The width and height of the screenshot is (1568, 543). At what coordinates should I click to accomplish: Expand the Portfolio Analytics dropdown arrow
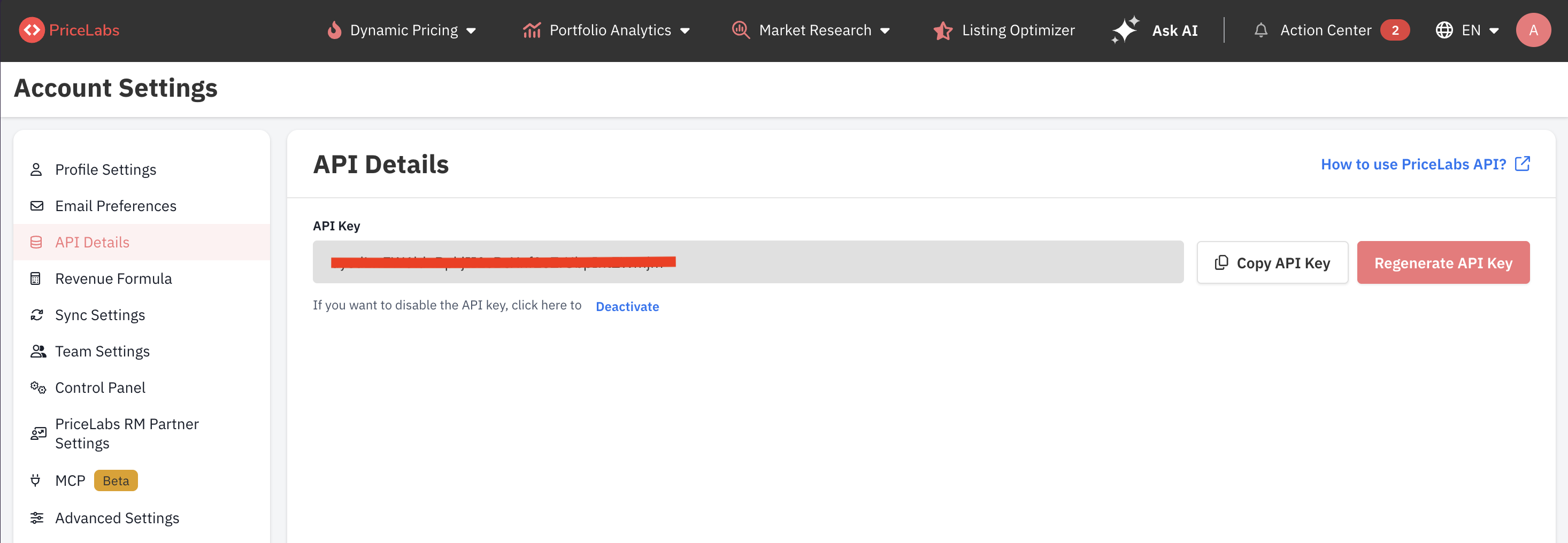click(x=685, y=31)
